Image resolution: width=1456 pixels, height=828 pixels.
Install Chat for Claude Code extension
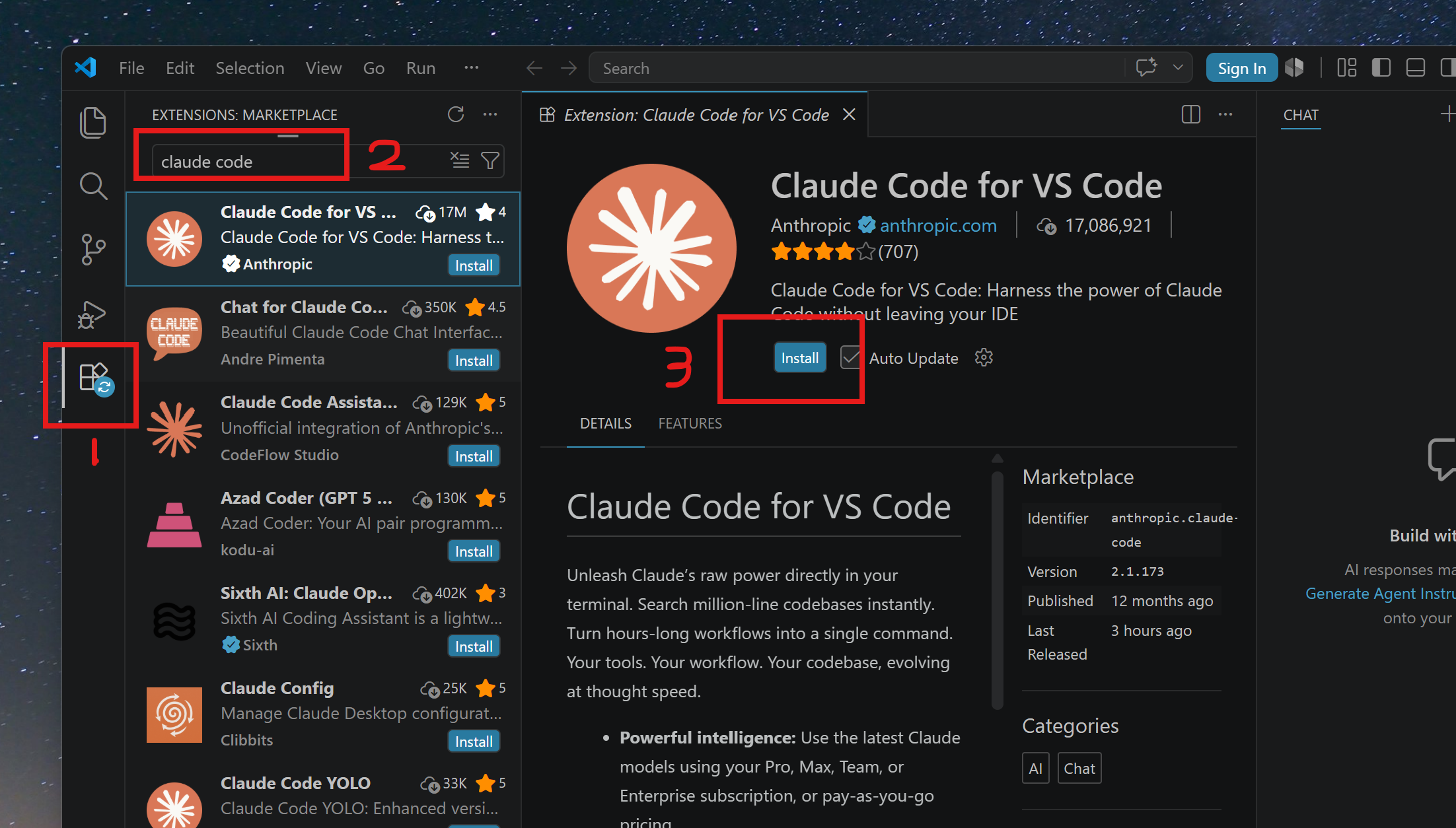[474, 361]
